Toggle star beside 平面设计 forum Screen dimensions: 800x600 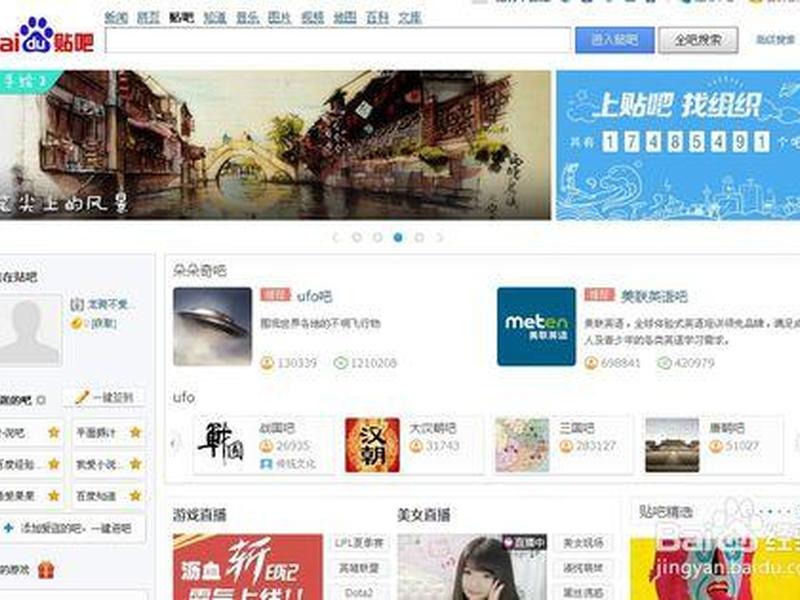click(x=135, y=433)
